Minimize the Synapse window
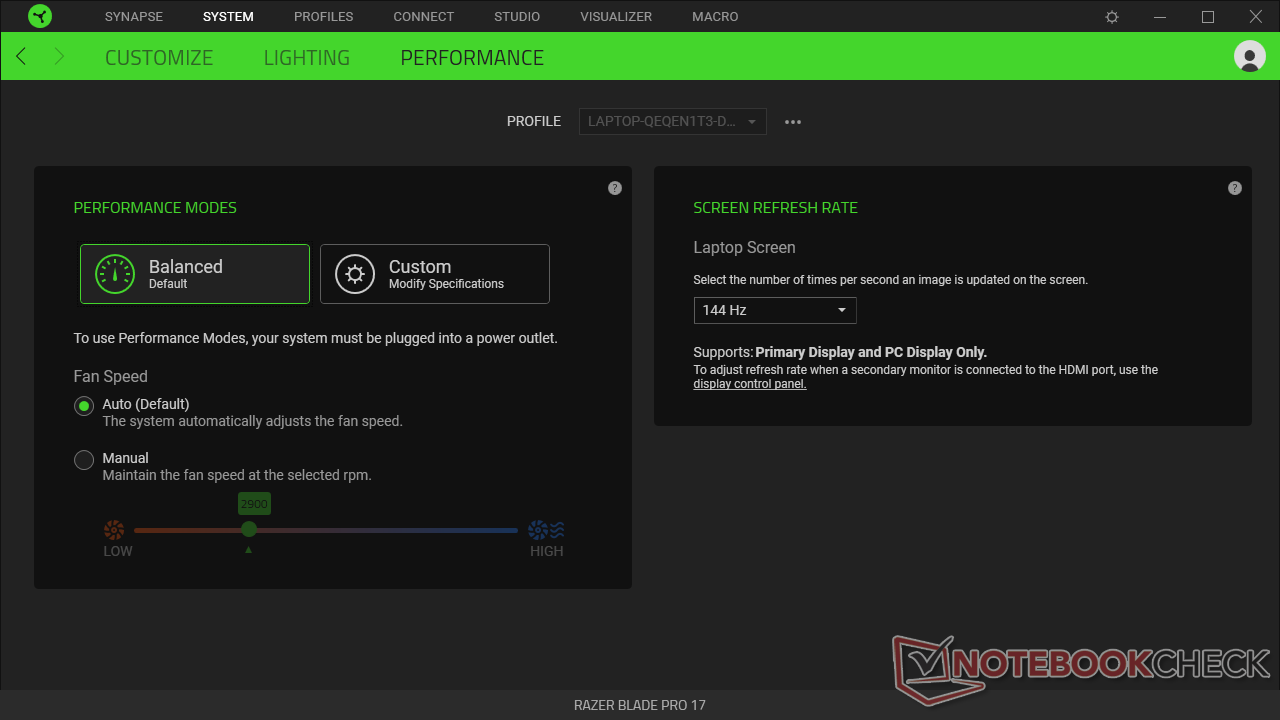The width and height of the screenshot is (1280, 720). coord(1160,17)
